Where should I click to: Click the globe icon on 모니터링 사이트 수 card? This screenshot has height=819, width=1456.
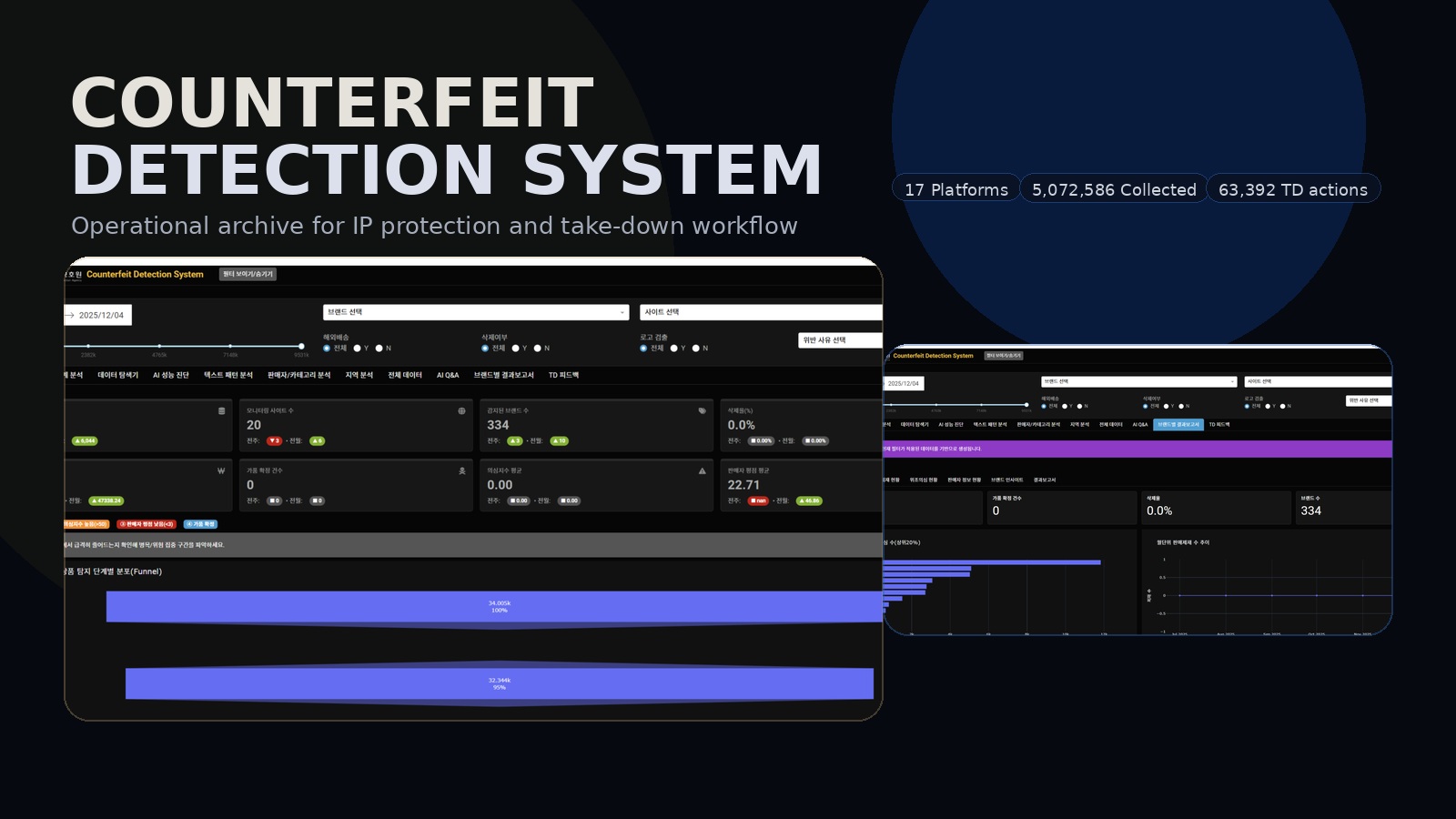pyautogui.click(x=461, y=412)
